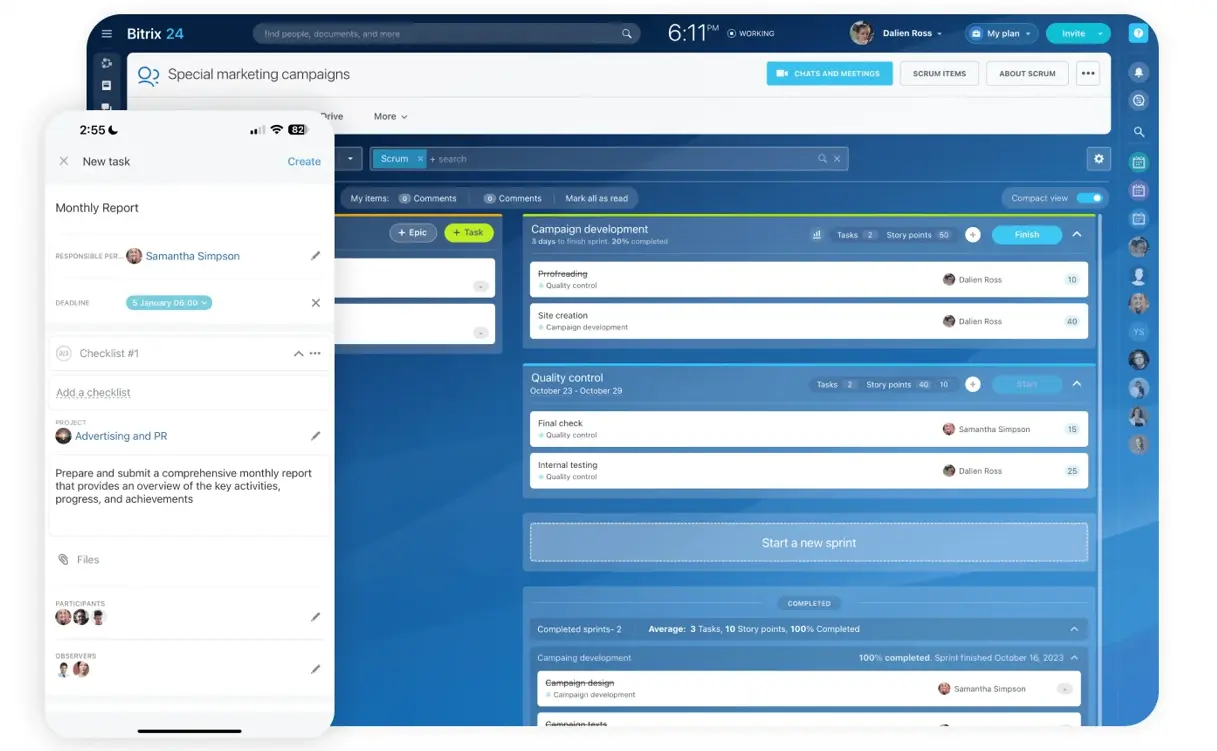The height and width of the screenshot is (751, 1217).
Task: Collapse Checklist #1 section
Action: [x=298, y=354]
